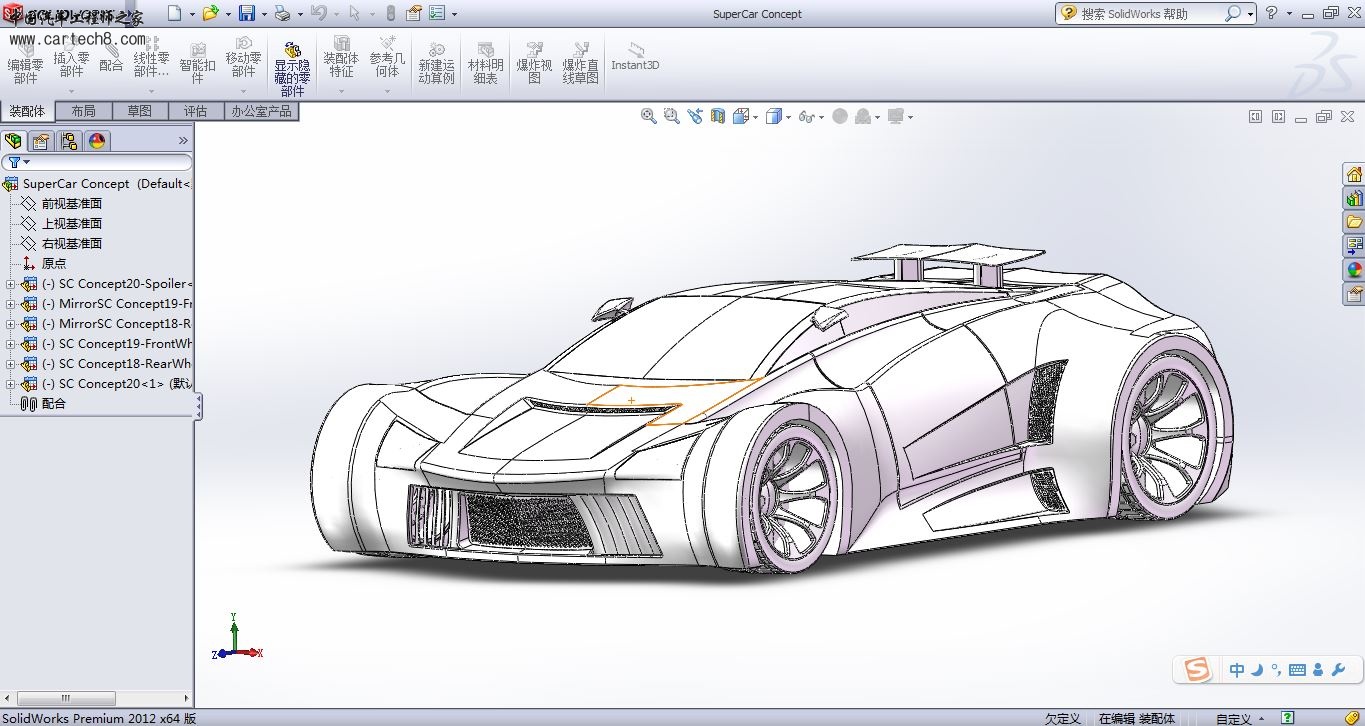Open the PropertyManager panel tab icon

(41, 141)
